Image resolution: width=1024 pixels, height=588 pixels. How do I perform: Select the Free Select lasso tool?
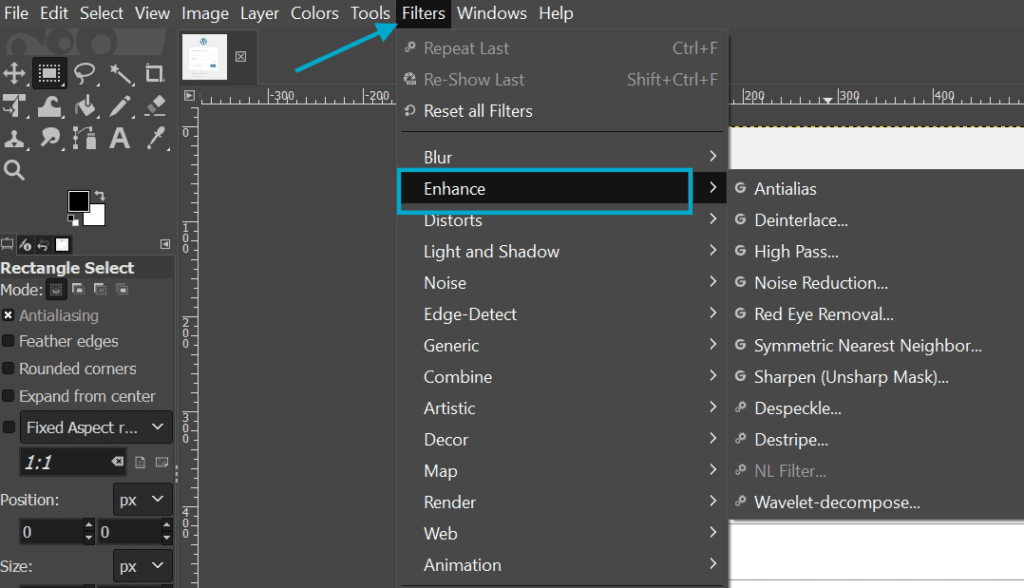tap(84, 73)
